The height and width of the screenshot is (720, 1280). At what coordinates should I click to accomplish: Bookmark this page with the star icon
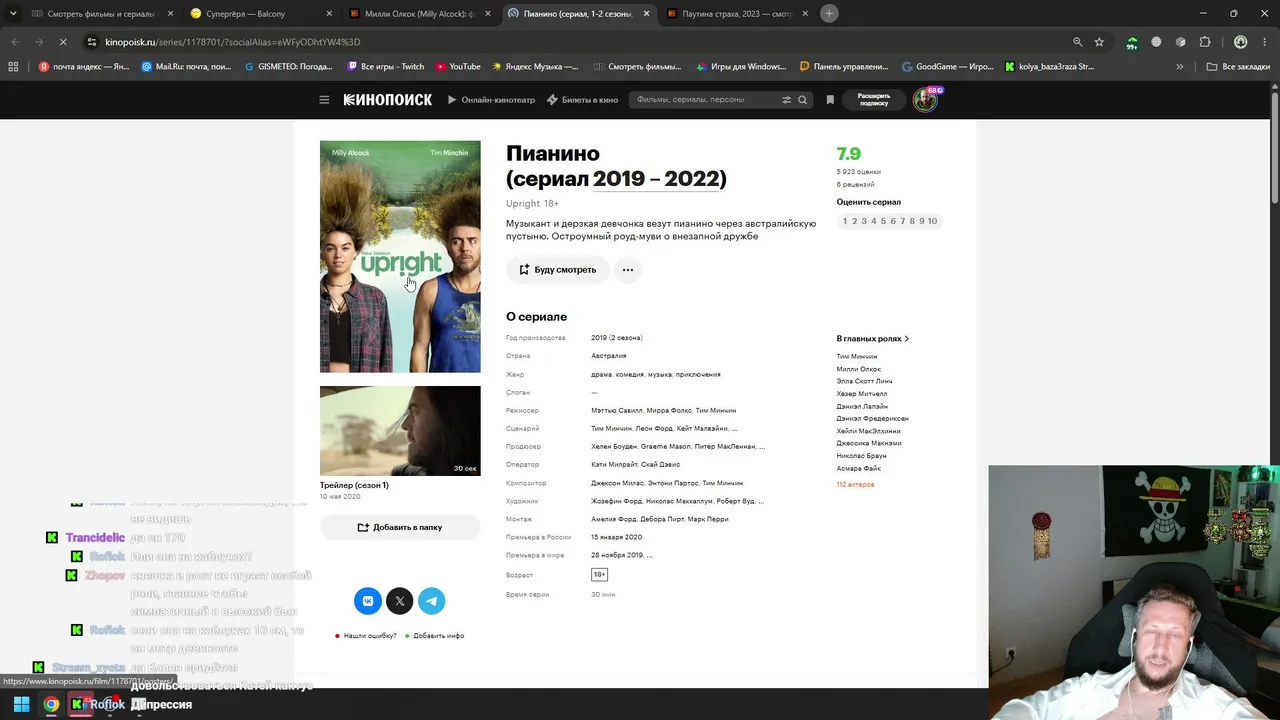tap(1099, 42)
